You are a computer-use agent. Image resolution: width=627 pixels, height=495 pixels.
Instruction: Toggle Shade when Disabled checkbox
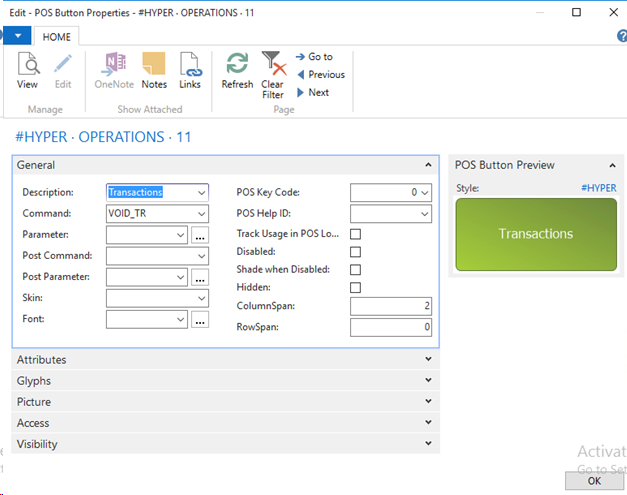click(355, 270)
